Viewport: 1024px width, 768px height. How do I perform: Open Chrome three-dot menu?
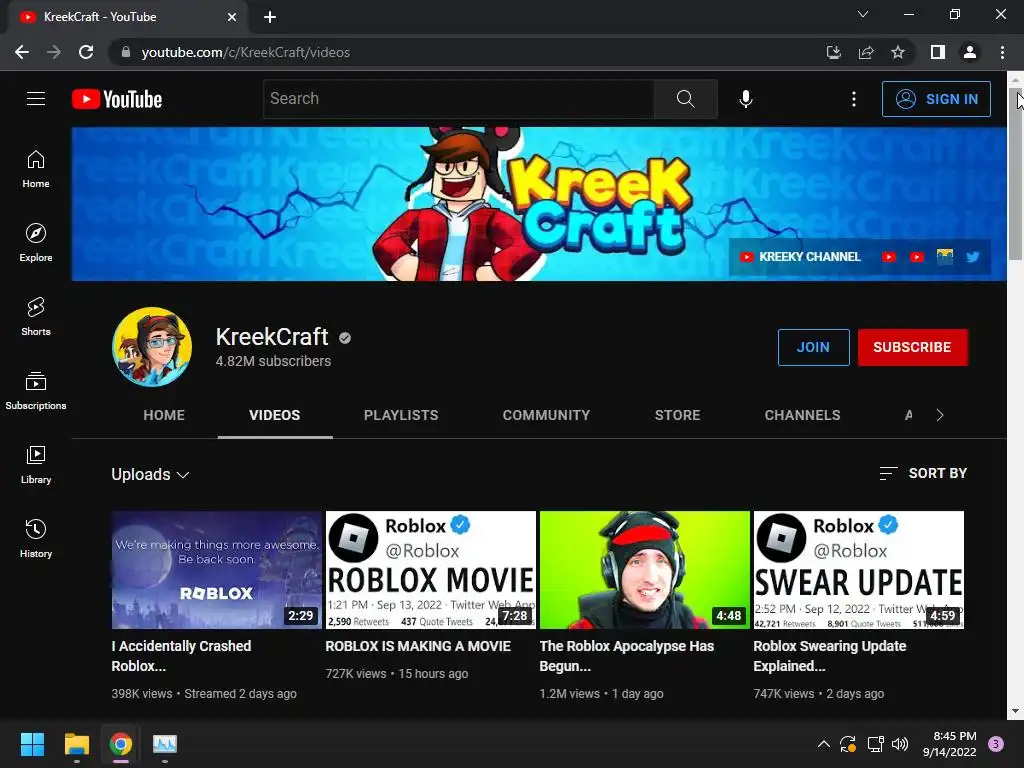coord(1002,52)
